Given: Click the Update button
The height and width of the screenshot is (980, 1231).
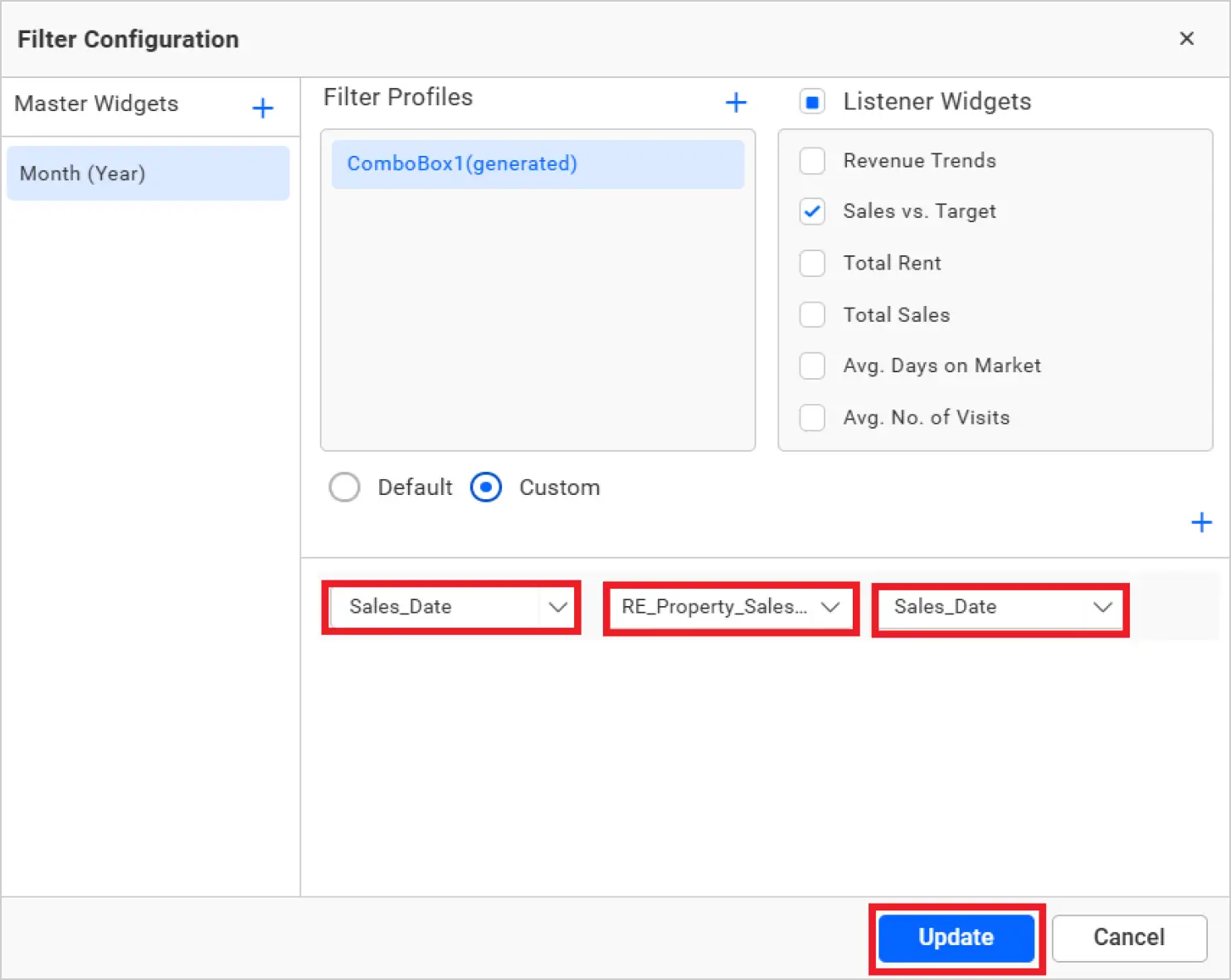Looking at the screenshot, I should point(956,938).
